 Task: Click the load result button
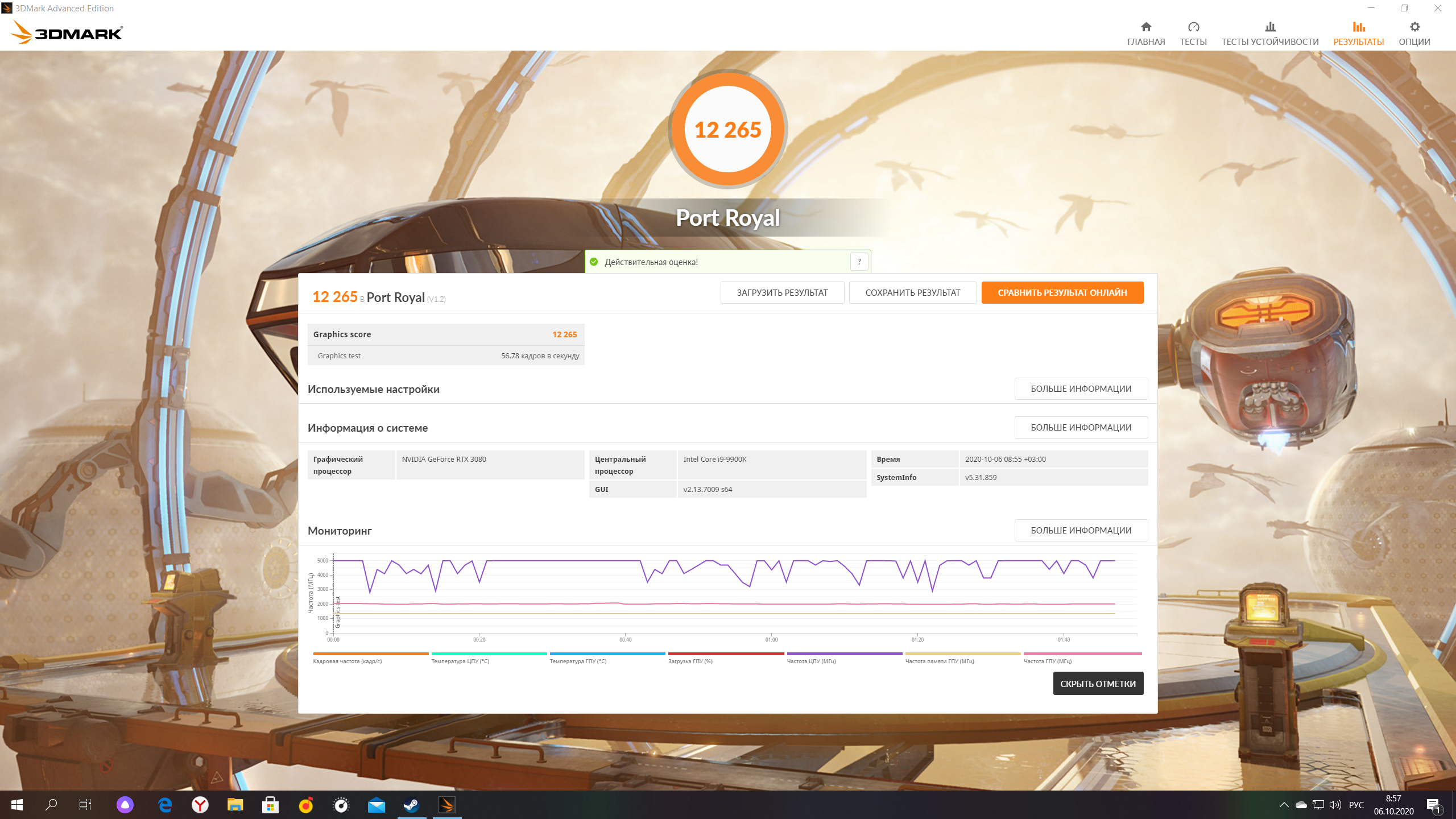(x=782, y=293)
